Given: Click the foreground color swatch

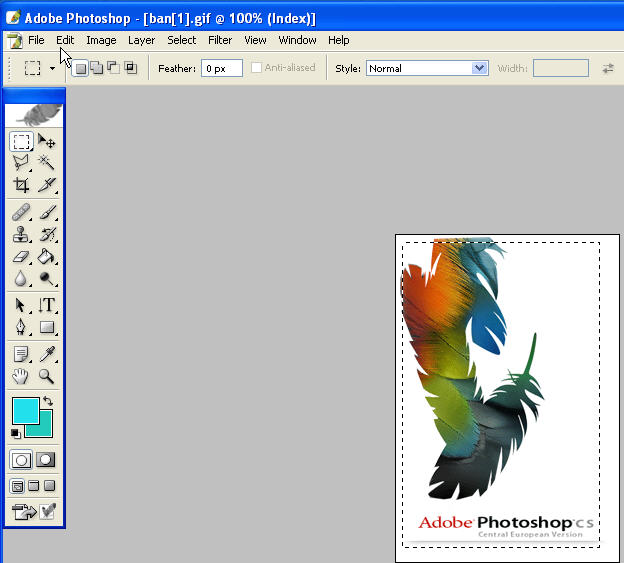Looking at the screenshot, I should click(25, 410).
